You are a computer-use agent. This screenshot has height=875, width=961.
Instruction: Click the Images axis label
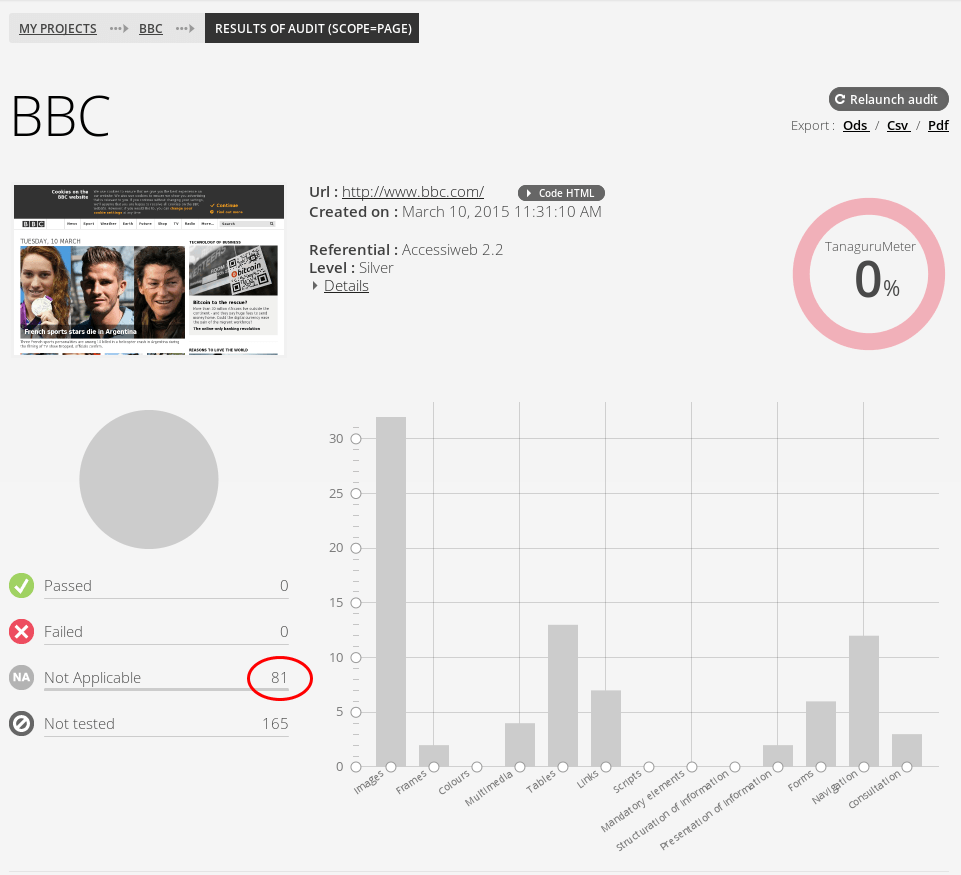tap(369, 782)
